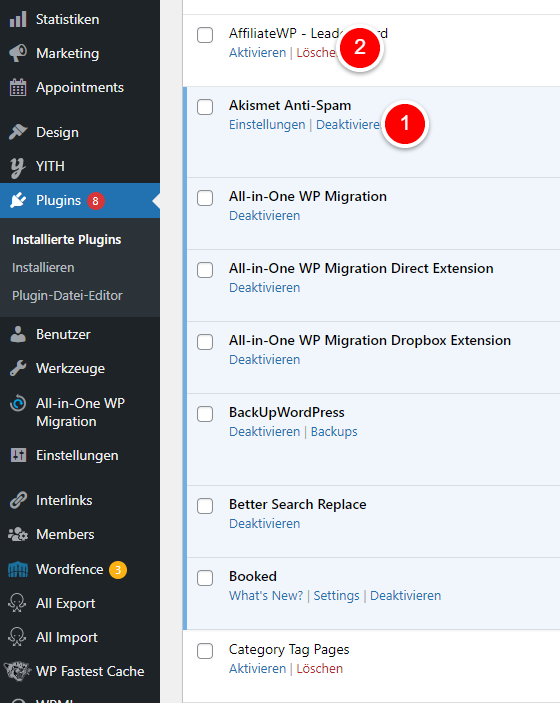The width and height of the screenshot is (560, 703).
Task: Tick the AffiliateWP - Leaderboard checkbox
Action: pos(205,35)
